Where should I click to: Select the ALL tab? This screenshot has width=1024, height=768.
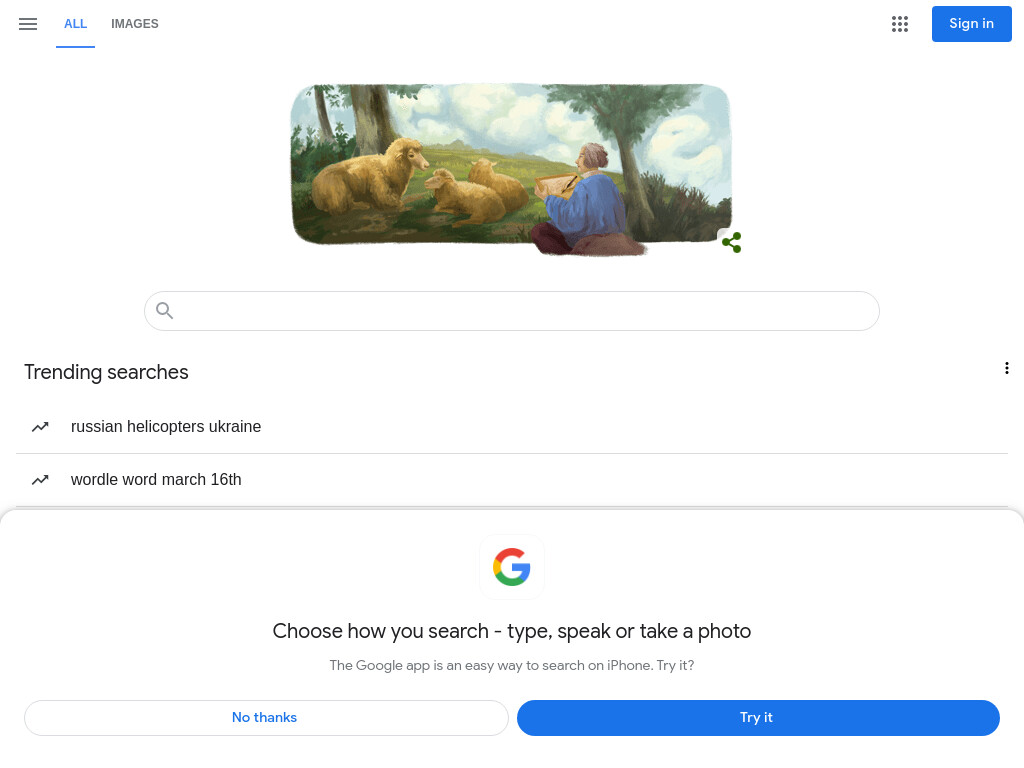click(75, 24)
